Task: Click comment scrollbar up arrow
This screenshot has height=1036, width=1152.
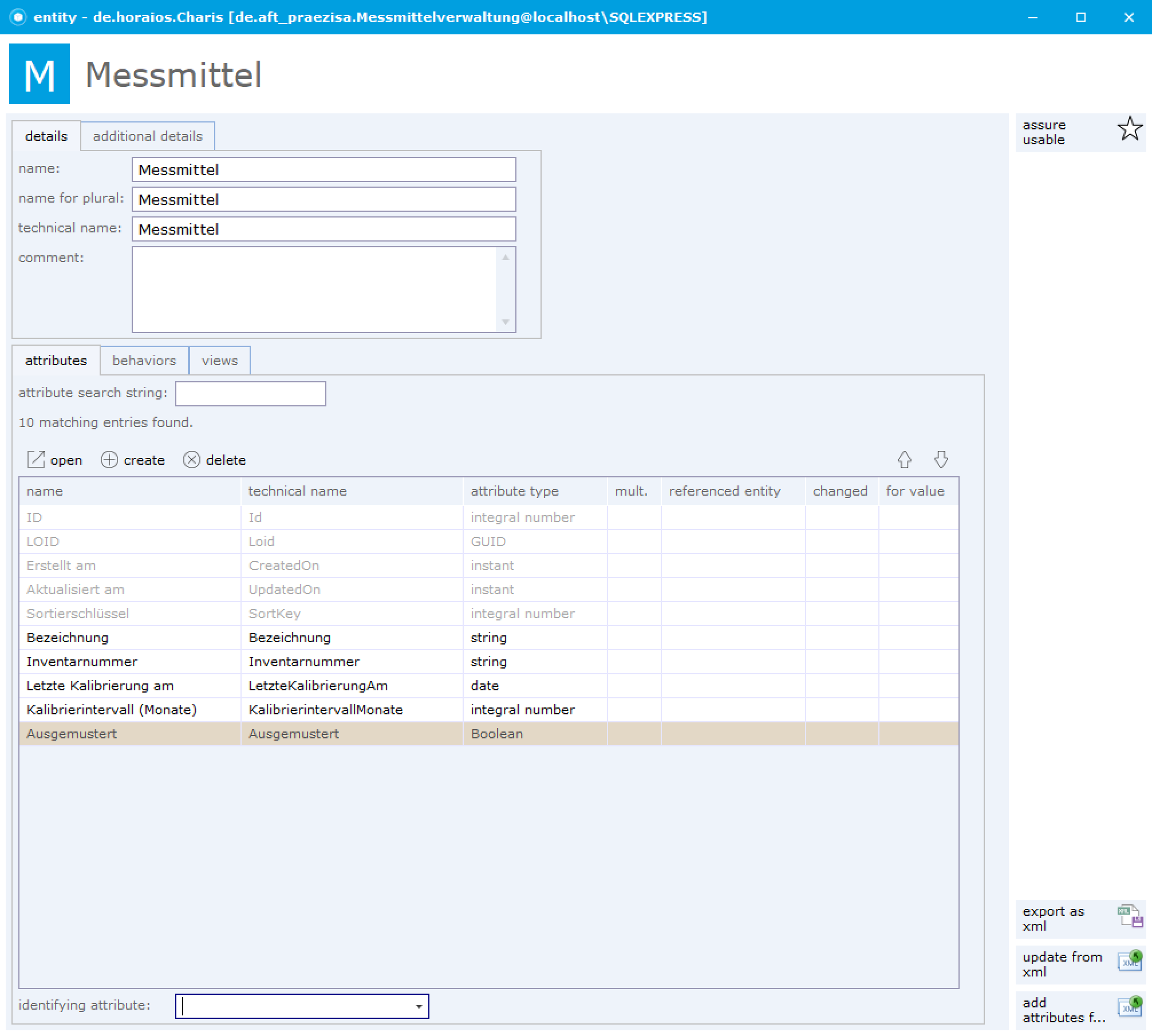Action: click(506, 258)
